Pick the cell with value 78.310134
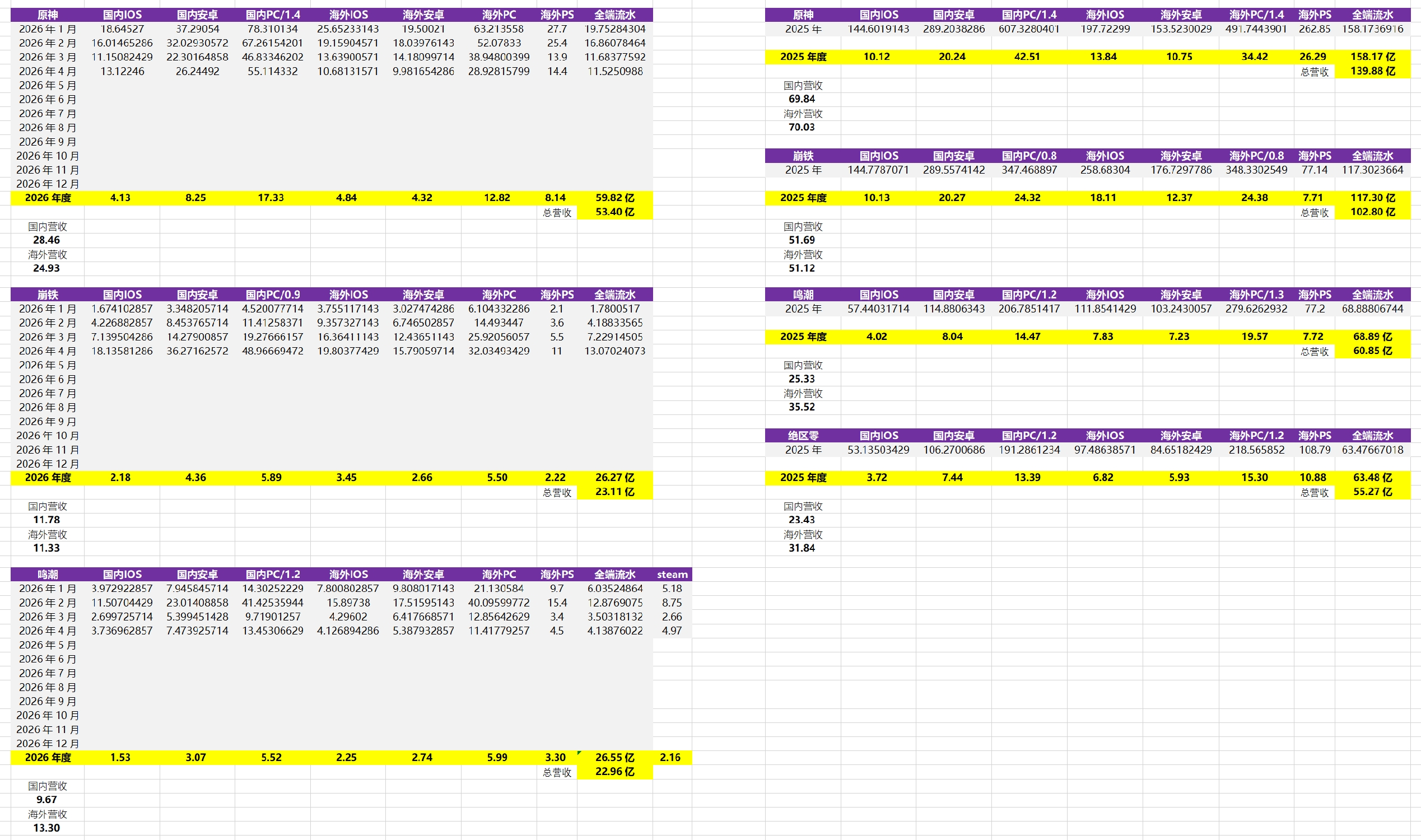The image size is (1421, 840). [272, 29]
